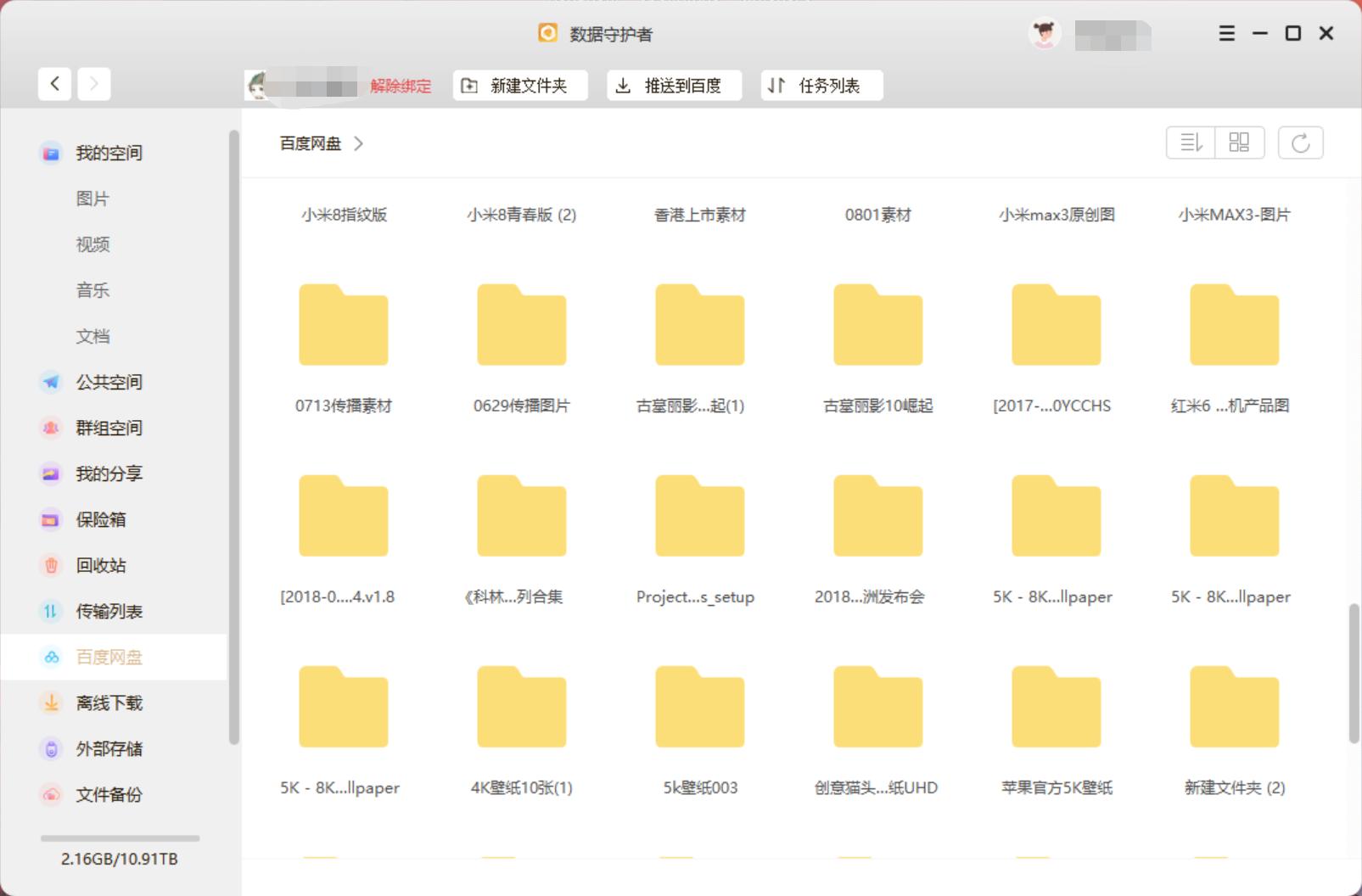Open the 回收站 (Recycle Bin) section
1362x896 pixels.
click(100, 565)
